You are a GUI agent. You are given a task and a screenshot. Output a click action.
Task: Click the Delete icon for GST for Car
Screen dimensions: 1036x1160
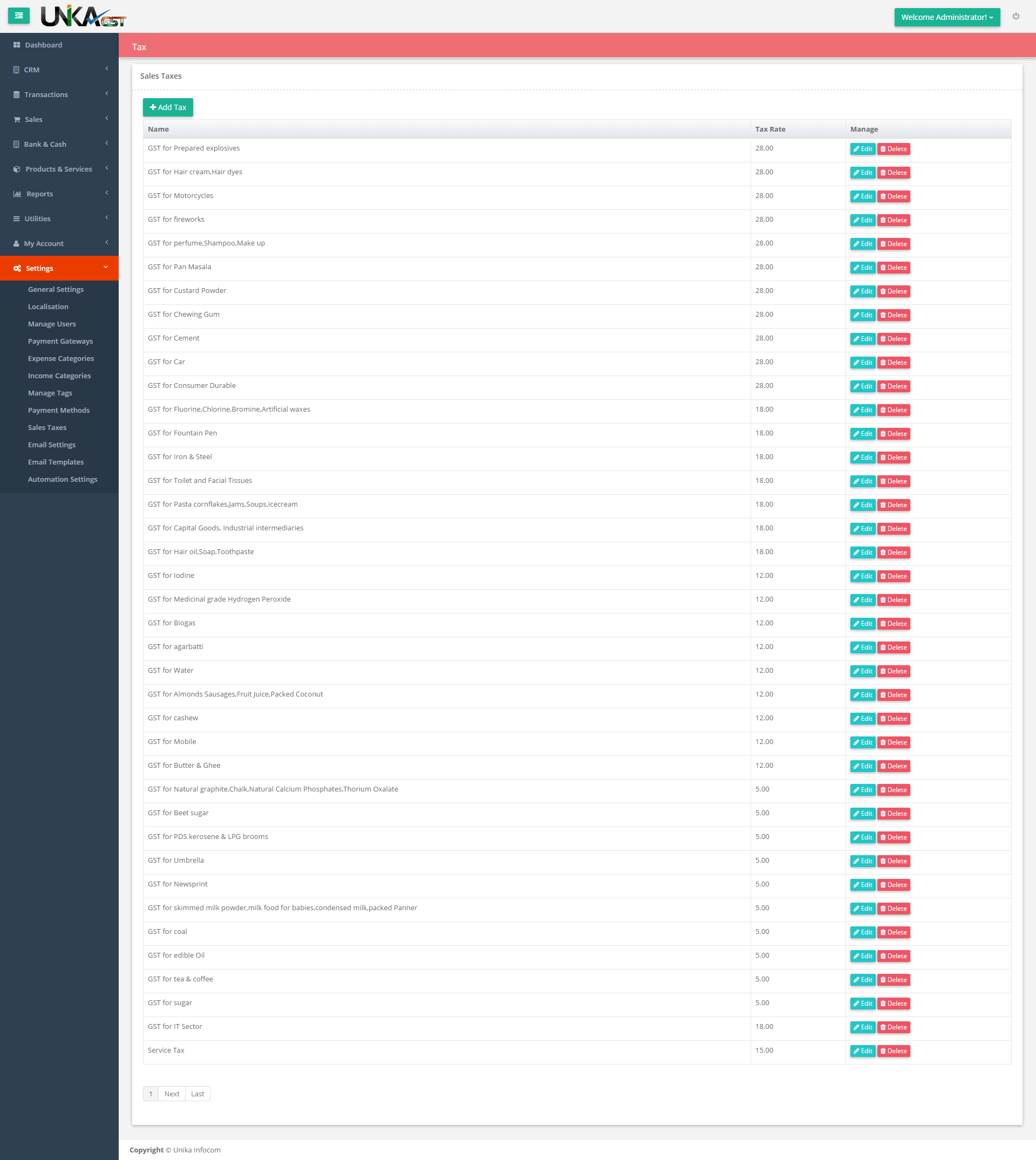tap(893, 362)
